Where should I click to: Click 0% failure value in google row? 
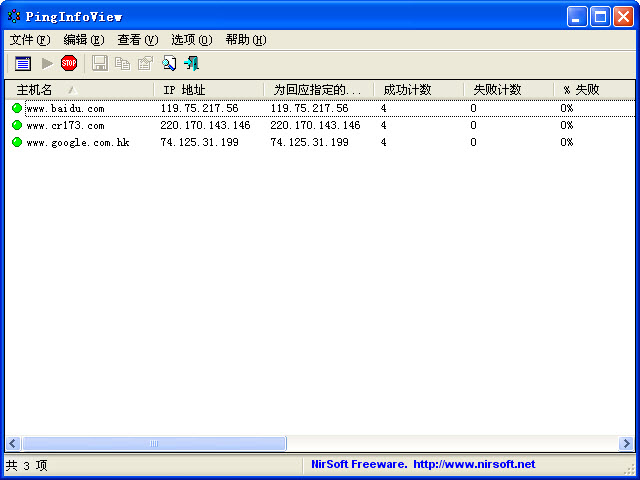tap(567, 142)
